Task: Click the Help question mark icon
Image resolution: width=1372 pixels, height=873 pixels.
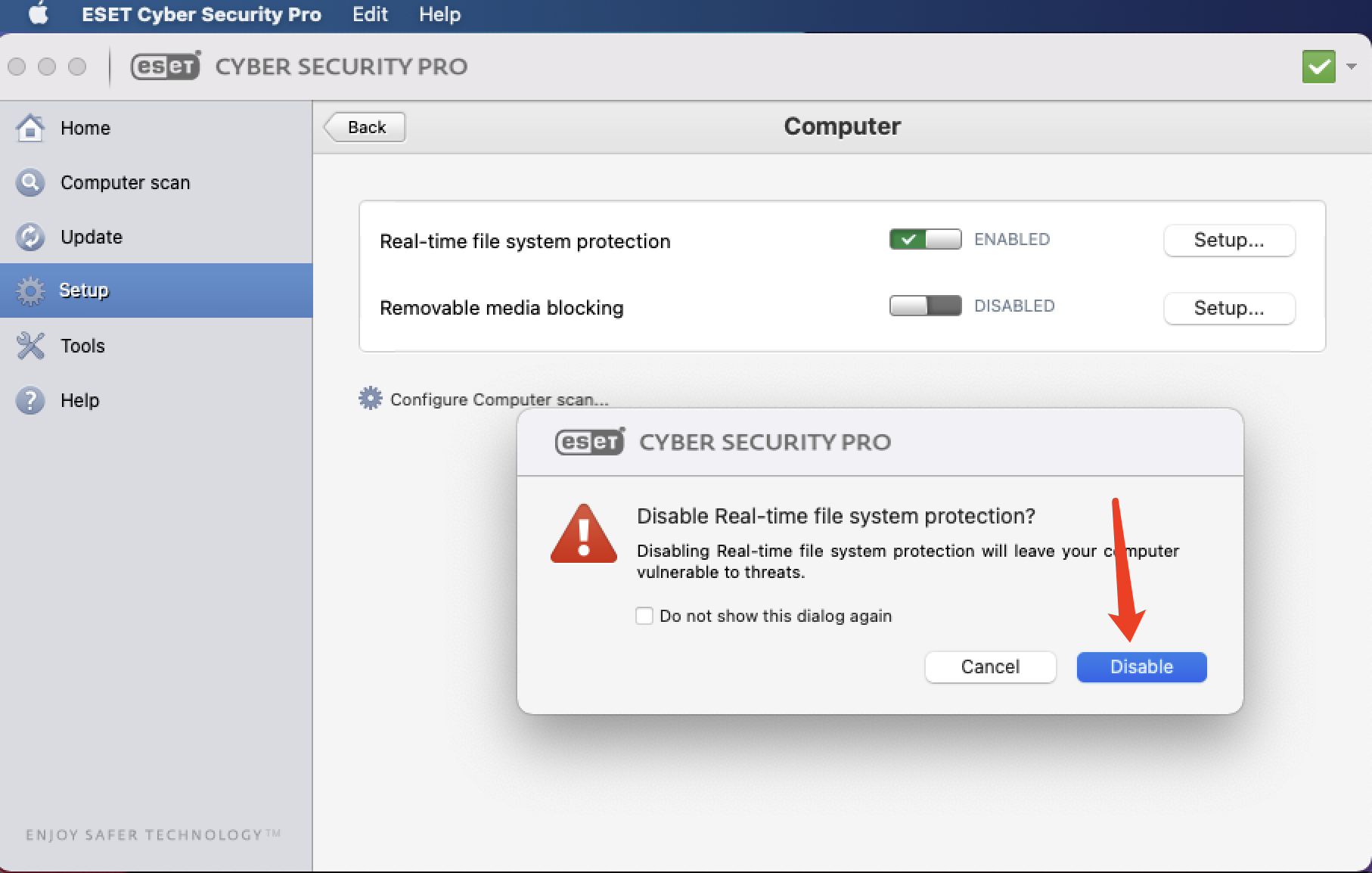Action: pyautogui.click(x=30, y=400)
